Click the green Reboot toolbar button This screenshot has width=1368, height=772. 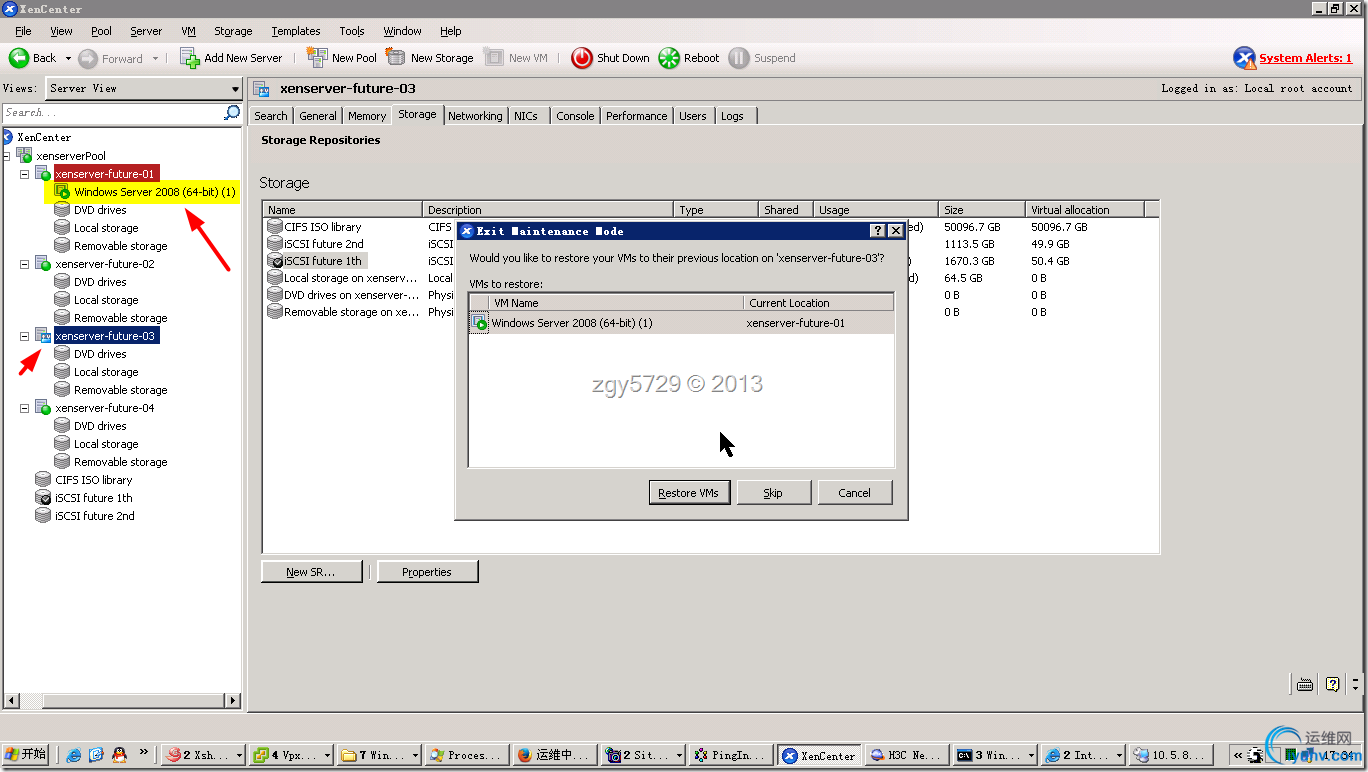[689, 58]
